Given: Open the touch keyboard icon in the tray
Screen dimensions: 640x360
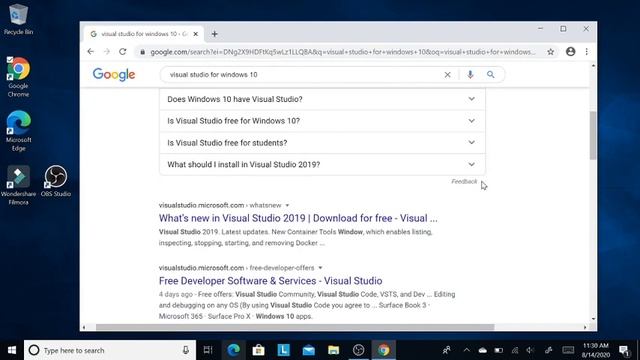Looking at the screenshot, I should (568, 350).
